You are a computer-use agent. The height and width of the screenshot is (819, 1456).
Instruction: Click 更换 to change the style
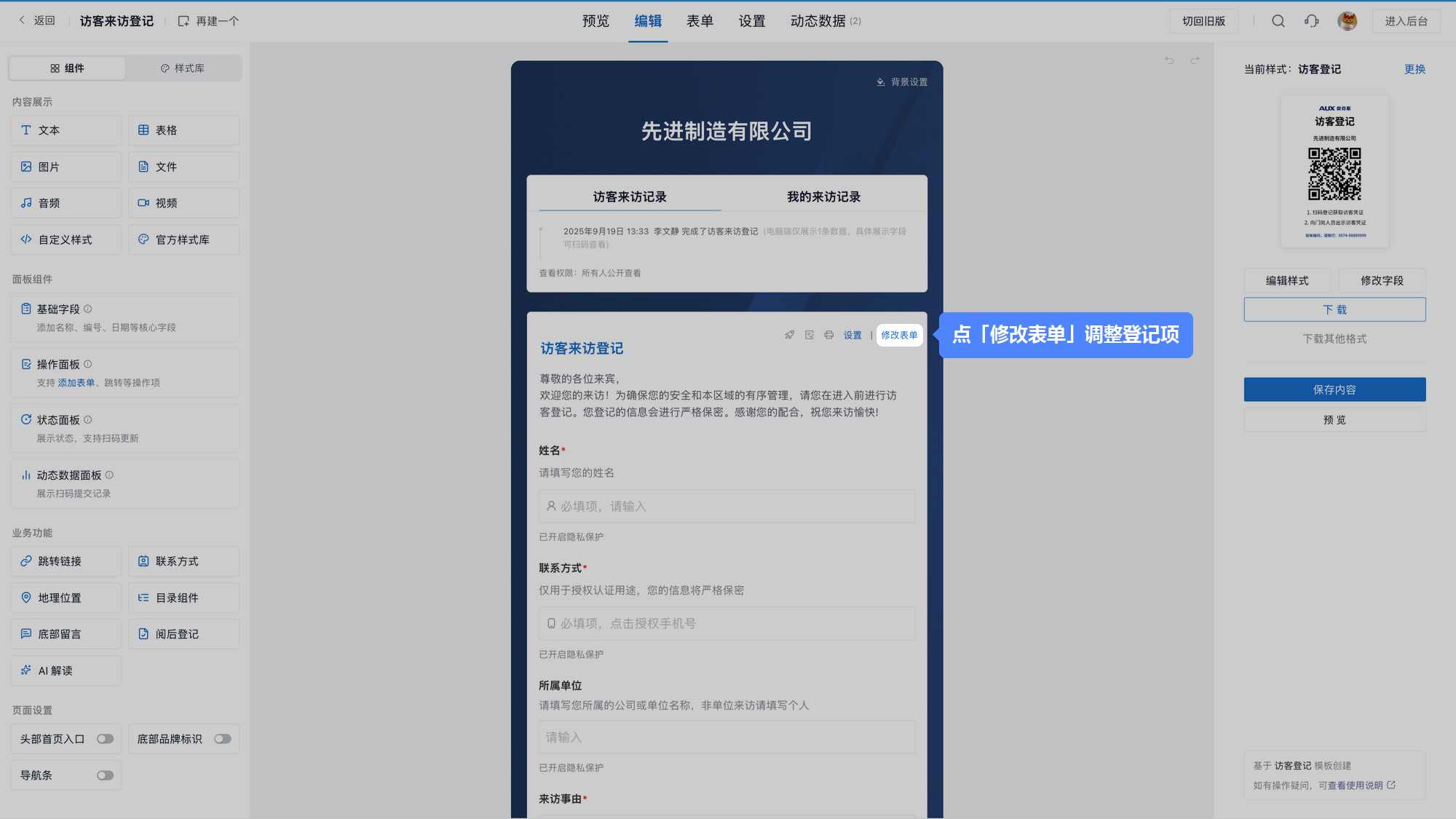[1415, 69]
